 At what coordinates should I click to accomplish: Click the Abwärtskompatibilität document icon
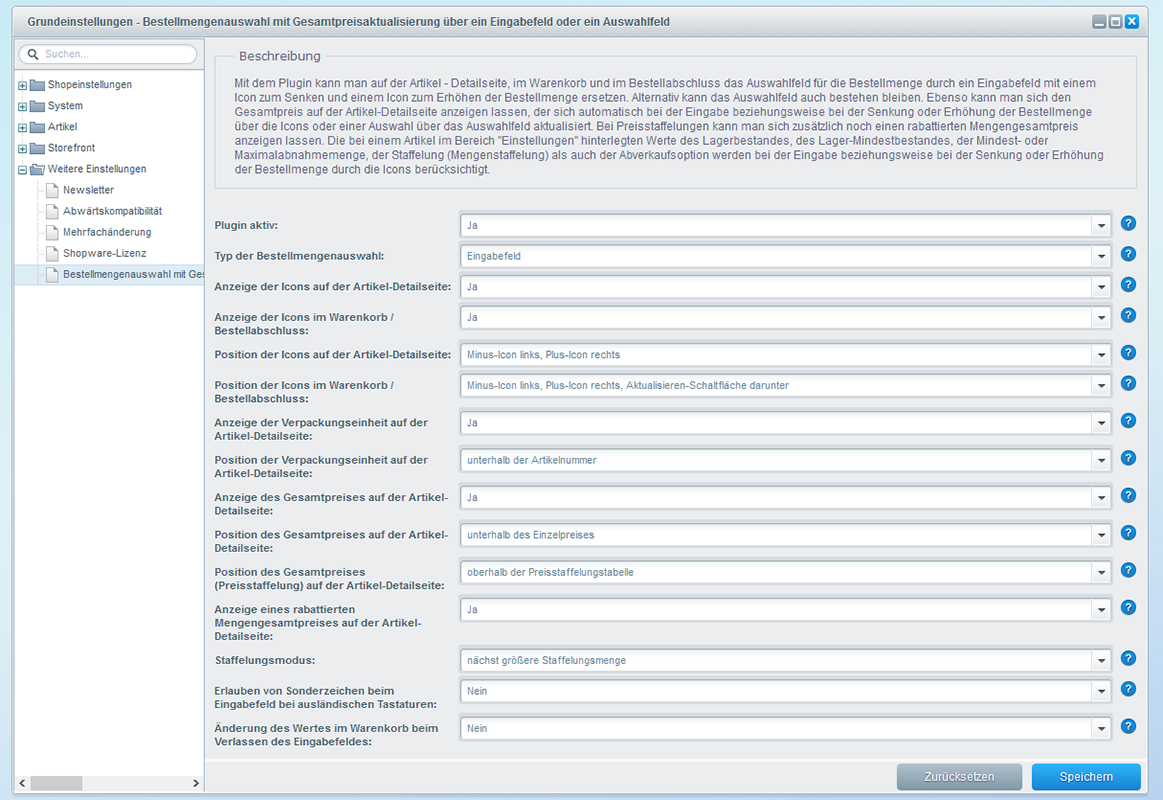[x=52, y=211]
